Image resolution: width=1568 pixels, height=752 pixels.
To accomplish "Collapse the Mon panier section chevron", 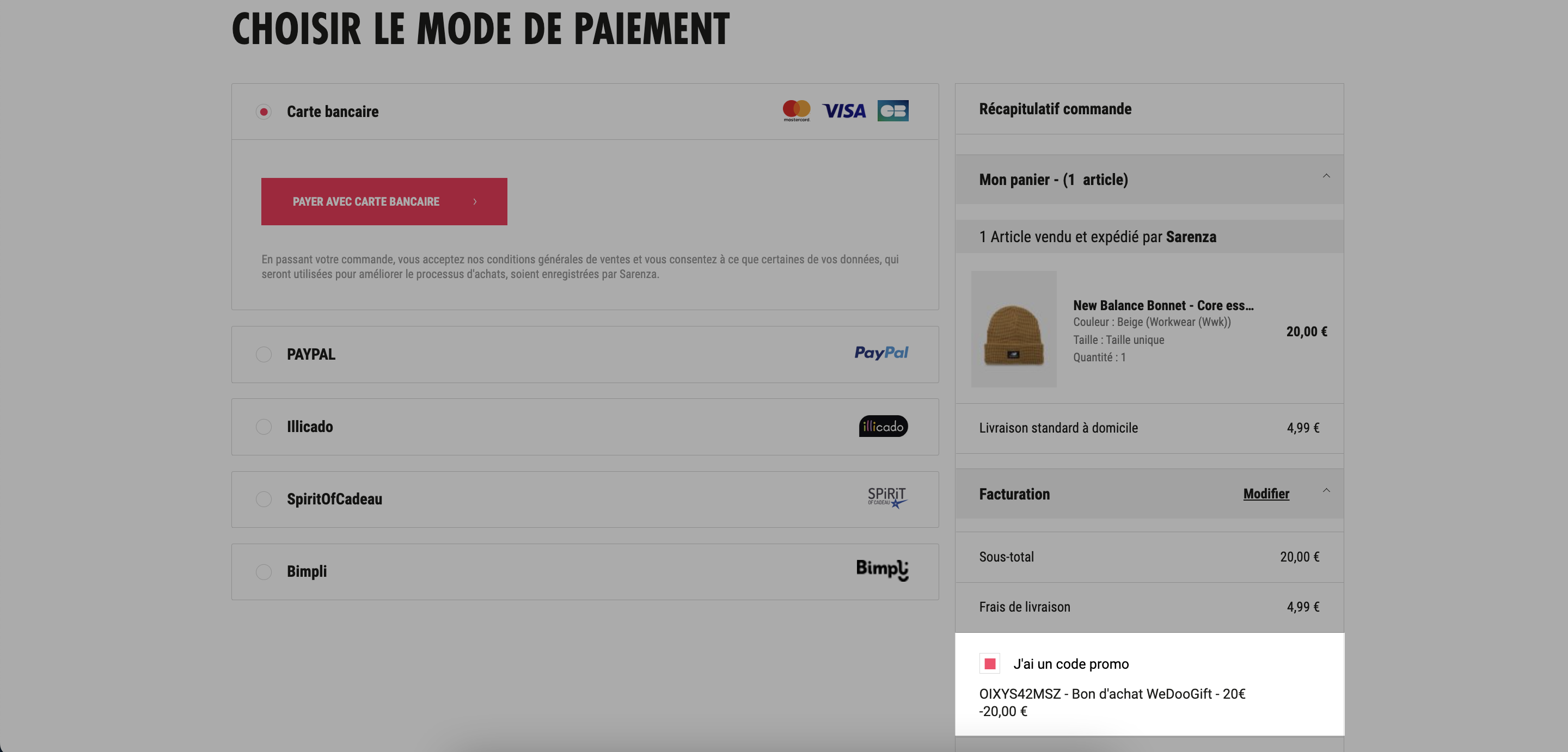I will tap(1326, 176).
